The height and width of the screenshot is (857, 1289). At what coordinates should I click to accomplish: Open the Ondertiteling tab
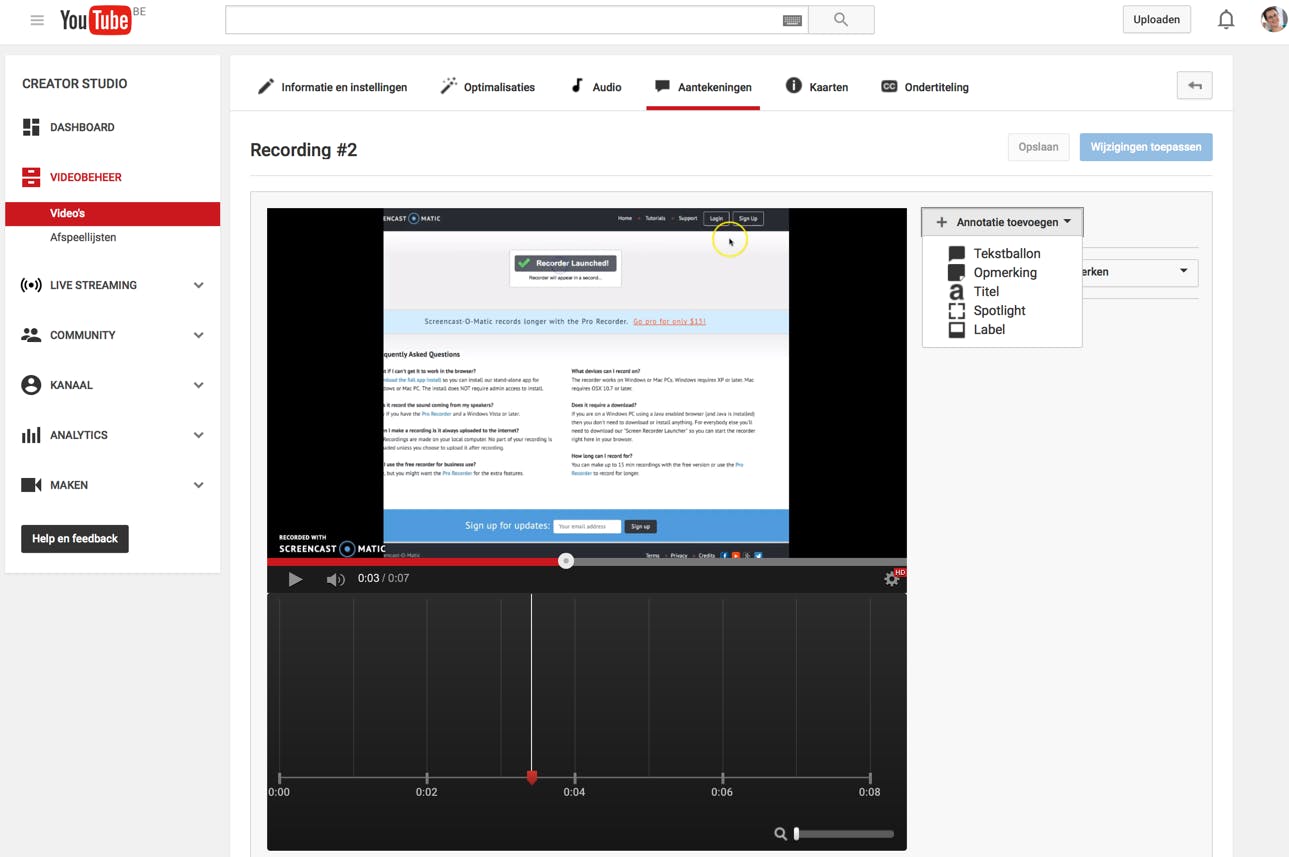tap(925, 87)
